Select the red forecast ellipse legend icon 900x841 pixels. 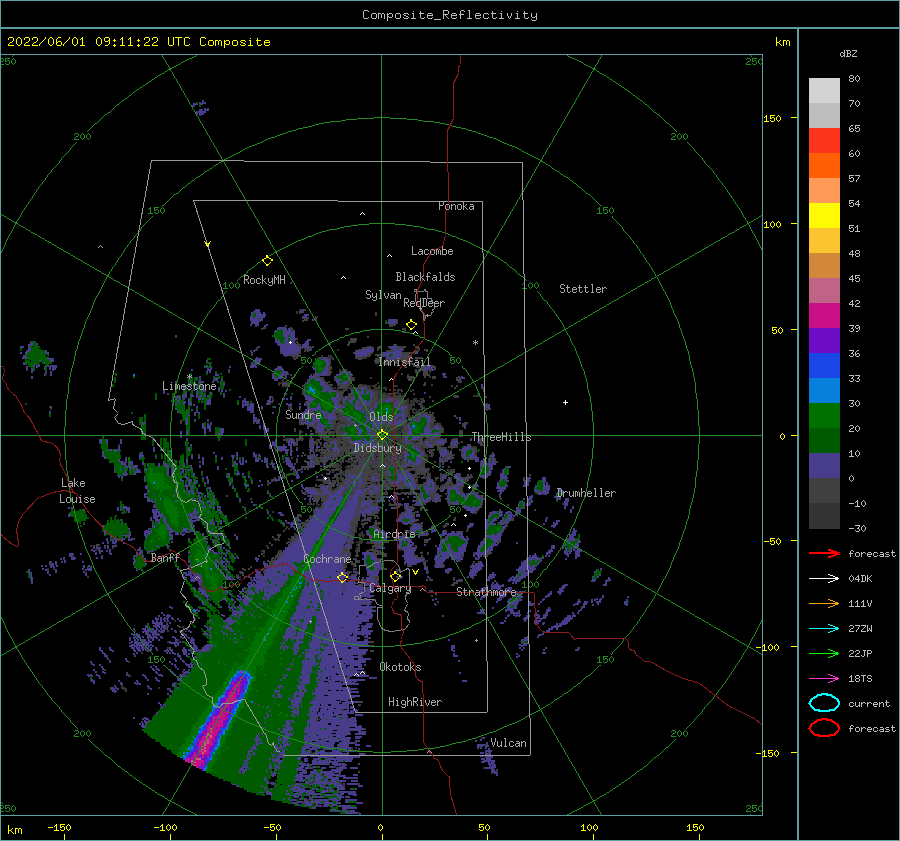(x=824, y=728)
